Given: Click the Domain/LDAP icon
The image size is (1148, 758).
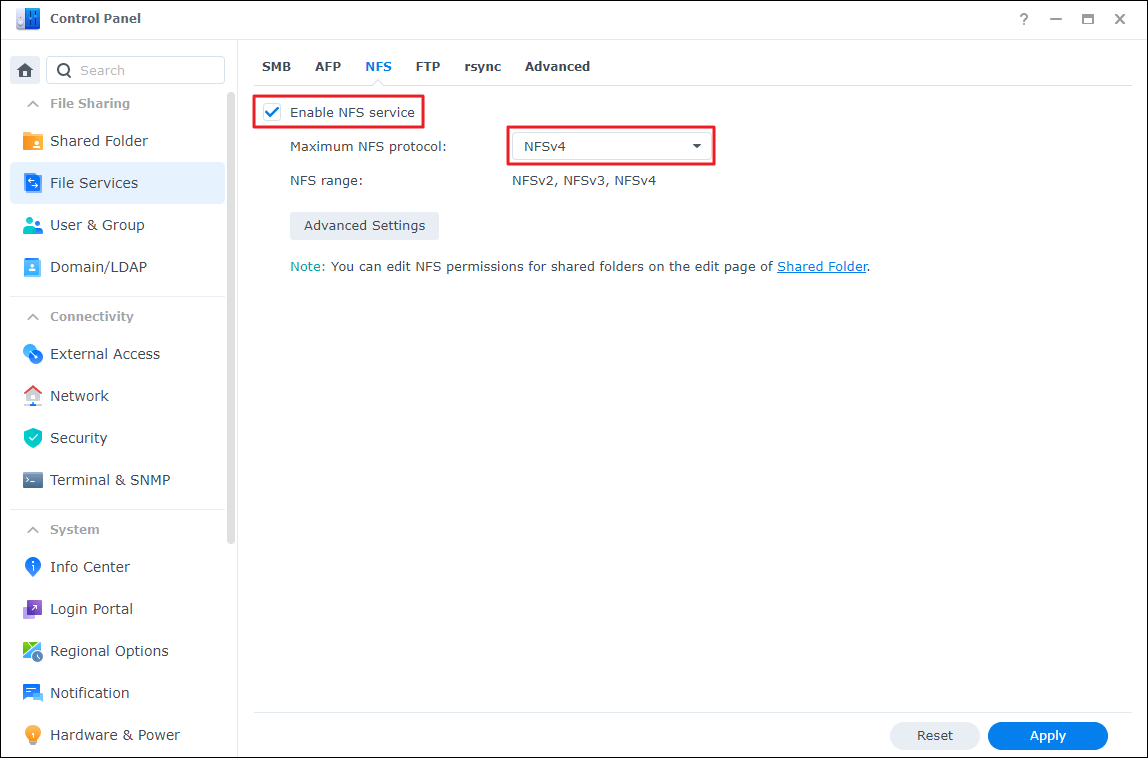Looking at the screenshot, I should 33,267.
